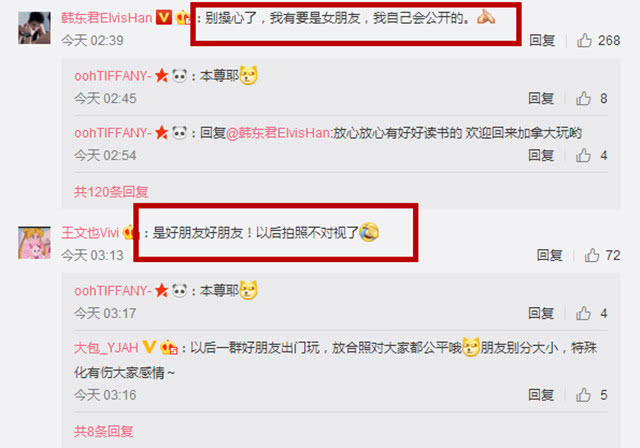Screen dimensions: 640x448
Task: Expand all 120 replies under the first comment
Action: tap(111, 191)
